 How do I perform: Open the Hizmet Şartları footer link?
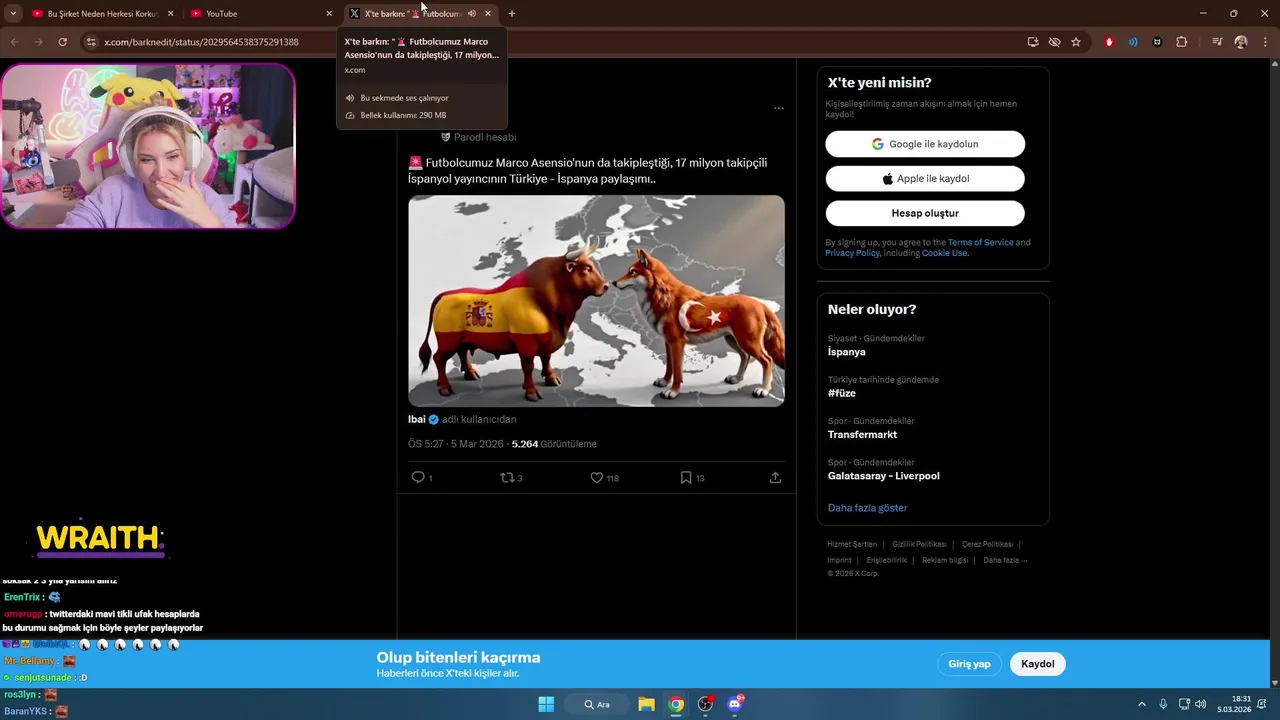pos(852,544)
